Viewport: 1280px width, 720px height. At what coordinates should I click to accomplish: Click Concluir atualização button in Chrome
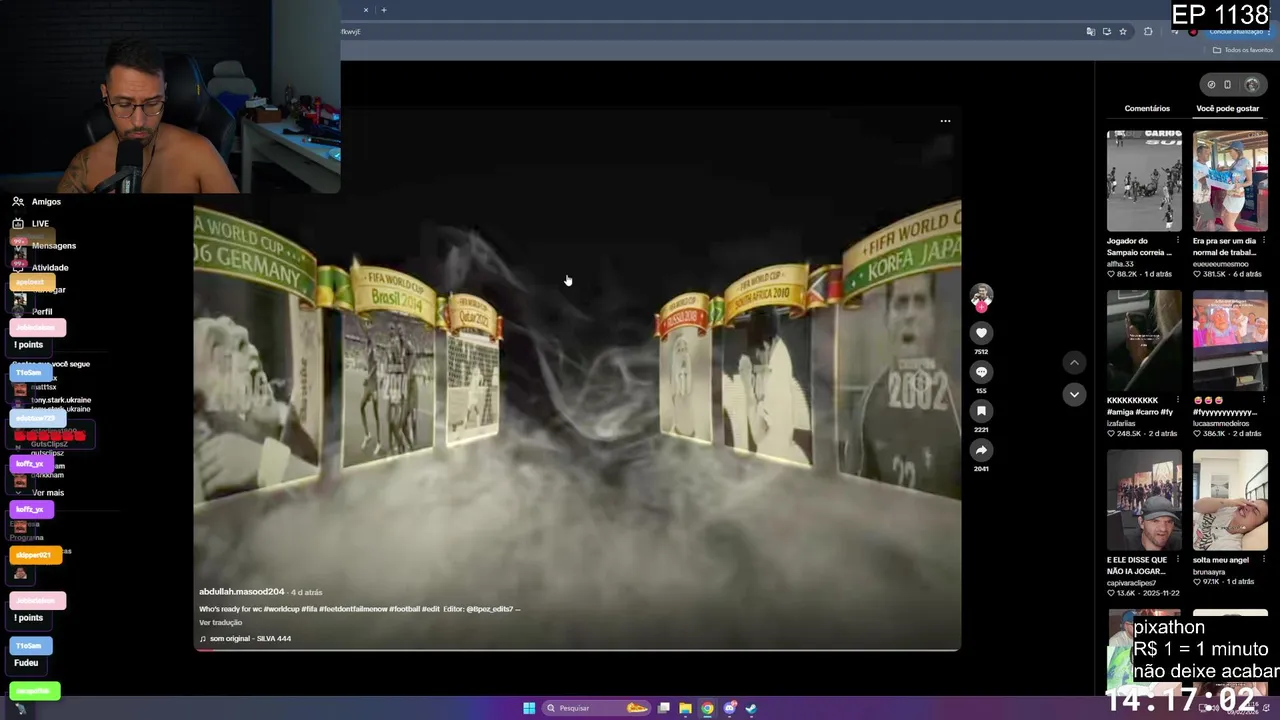point(1237,32)
